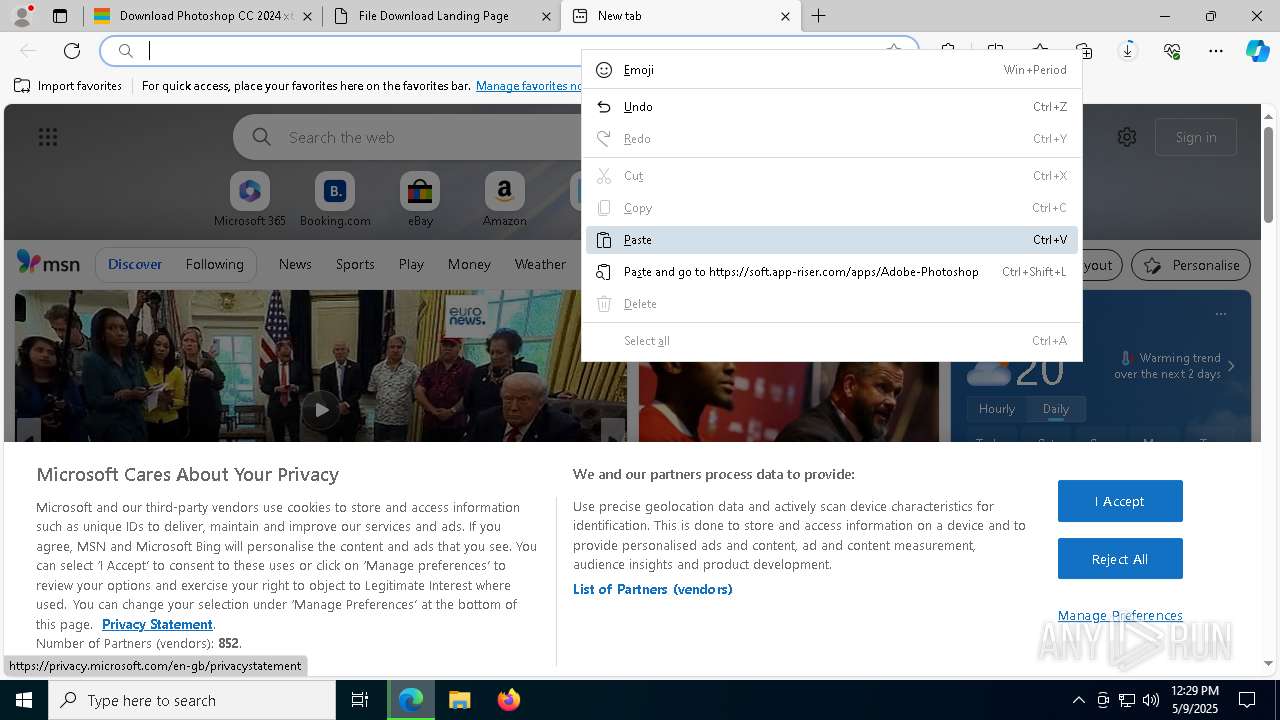Click into the address bar field
The height and width of the screenshot is (720, 1280).
510,51
